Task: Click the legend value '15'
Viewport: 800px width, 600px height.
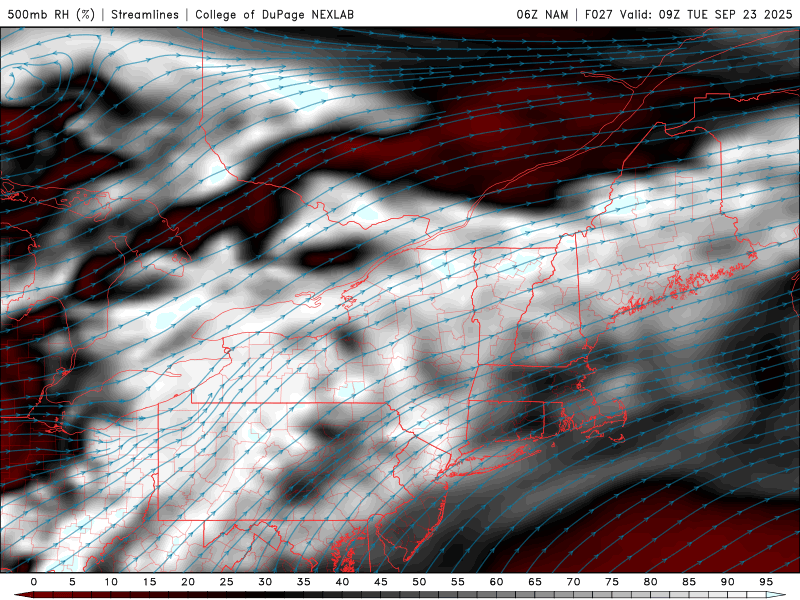Action: [149, 582]
